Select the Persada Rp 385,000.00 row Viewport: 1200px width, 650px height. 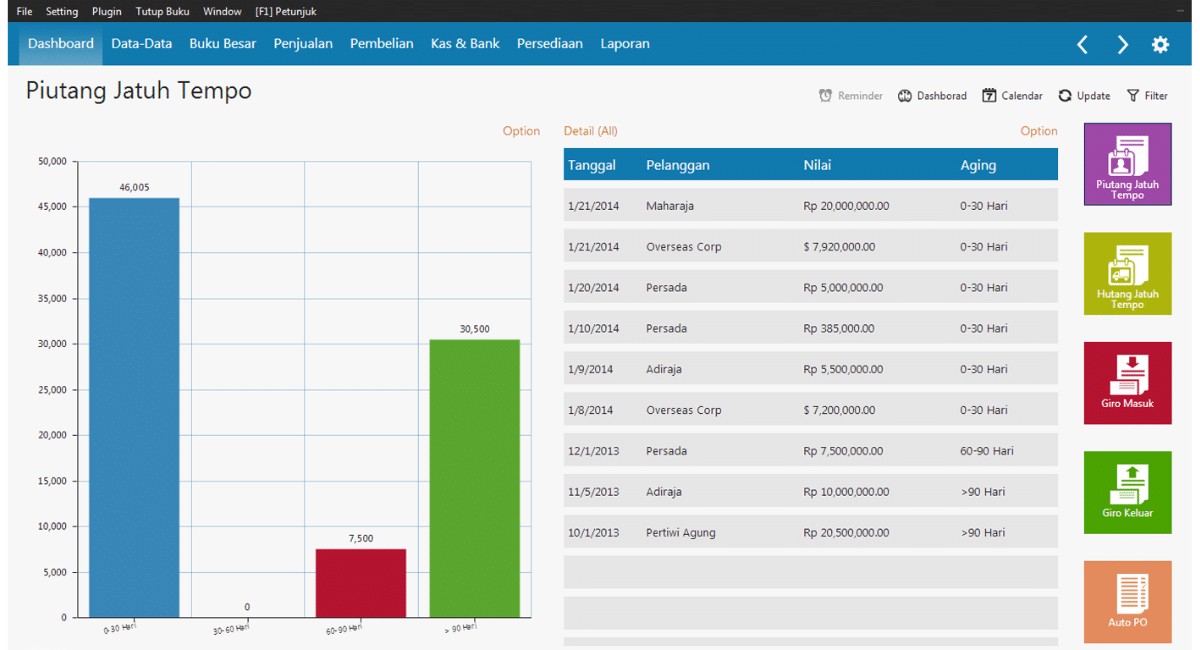point(810,328)
